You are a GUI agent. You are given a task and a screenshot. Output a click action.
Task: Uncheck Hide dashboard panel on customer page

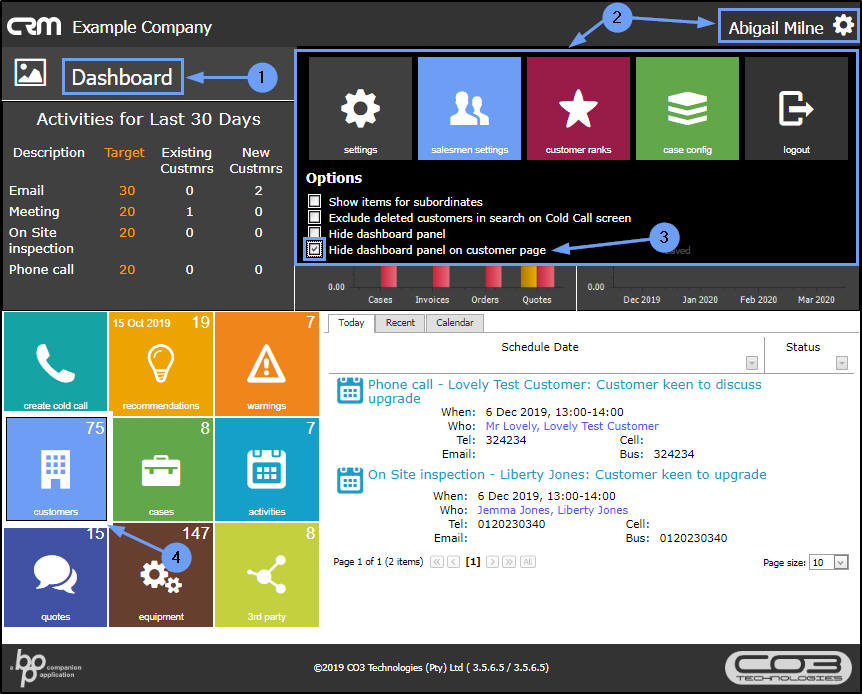314,249
